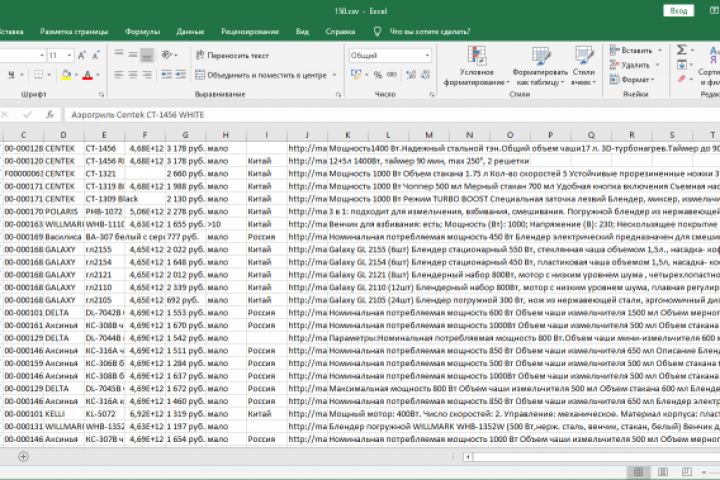The height and width of the screenshot is (480, 720).
Task: Click the AutoSum sigma icon
Action: point(681,50)
